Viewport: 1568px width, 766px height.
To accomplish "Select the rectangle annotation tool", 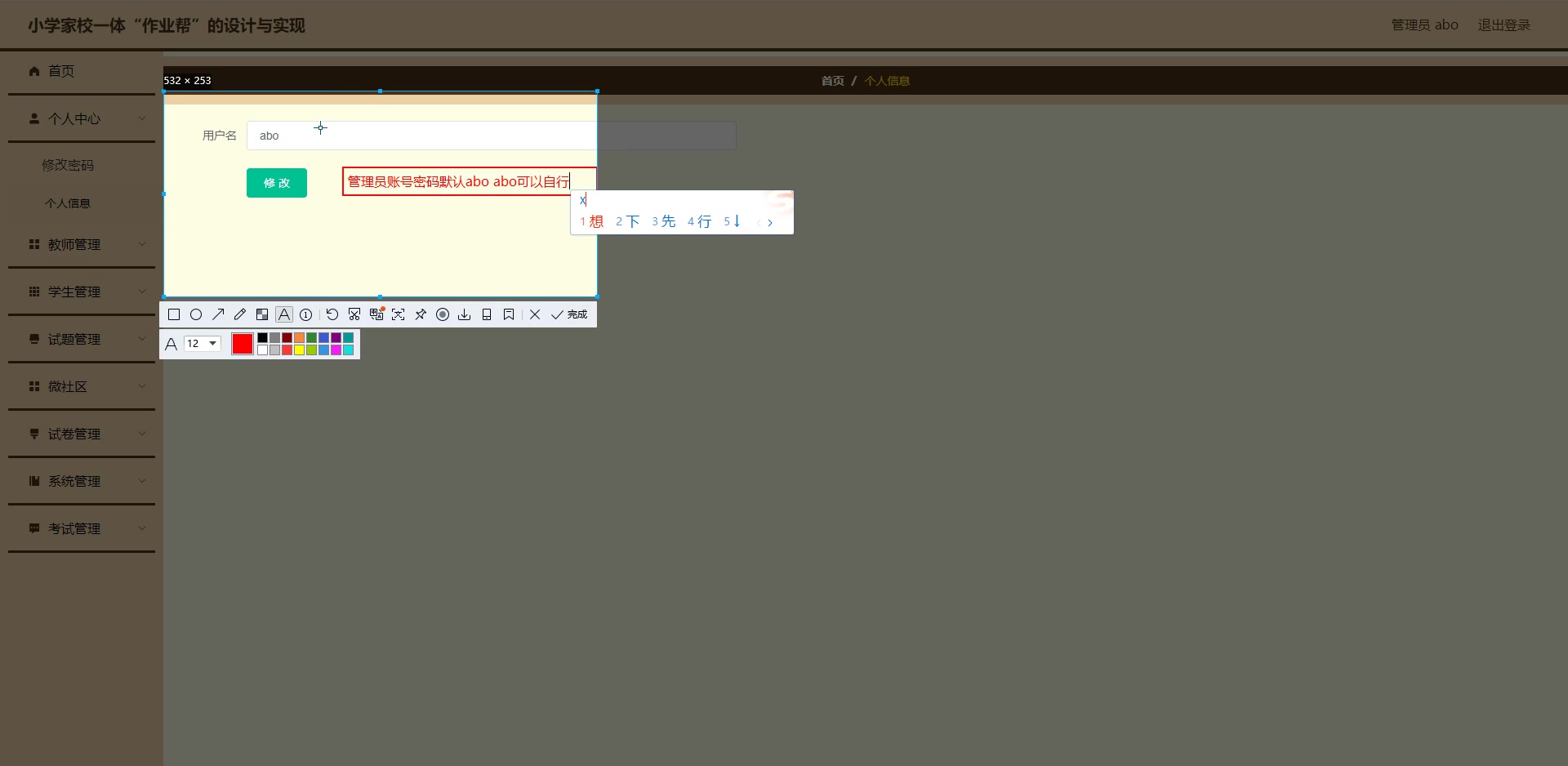I will 174,314.
